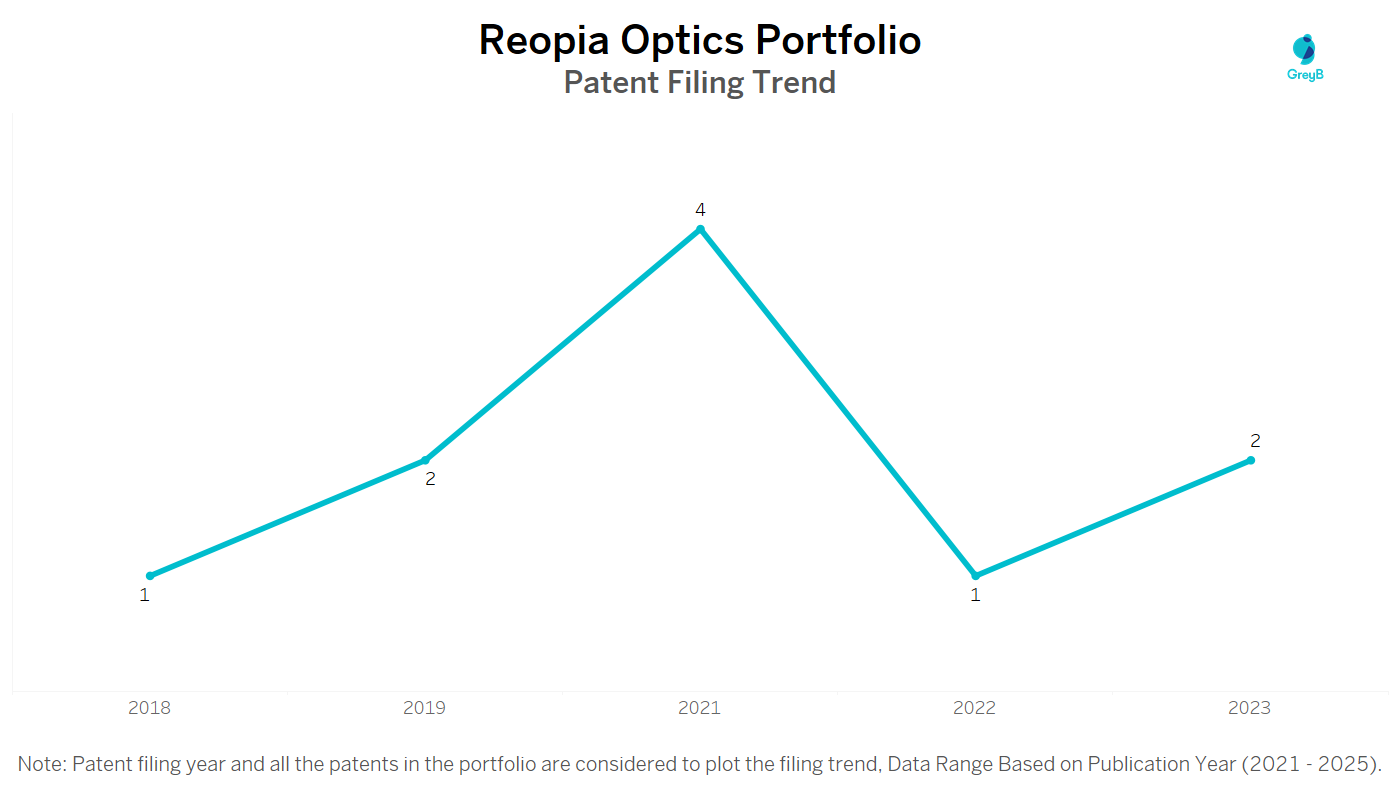Click the 2023 x-axis label

(x=1250, y=708)
